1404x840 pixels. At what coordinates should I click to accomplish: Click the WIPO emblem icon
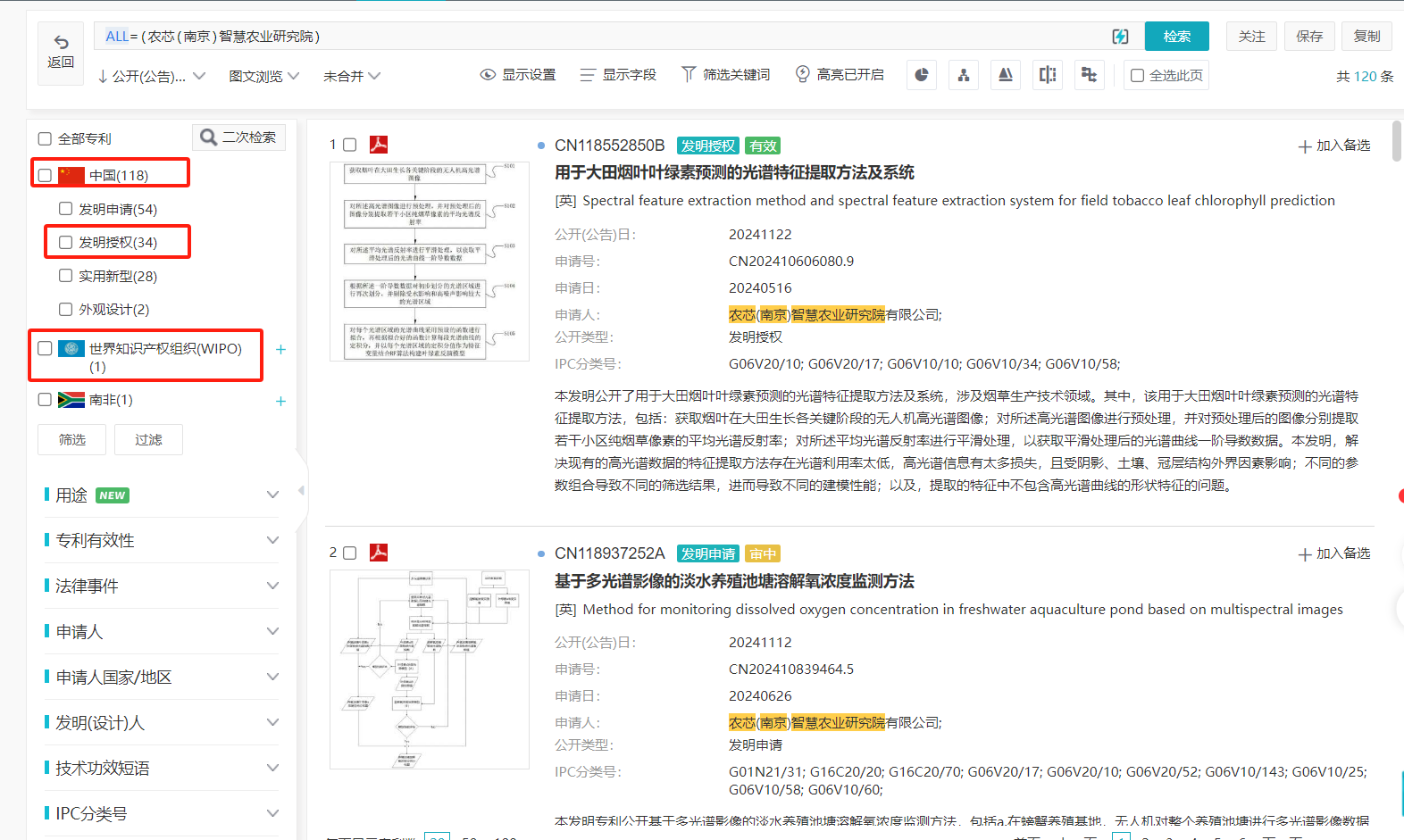pos(71,348)
